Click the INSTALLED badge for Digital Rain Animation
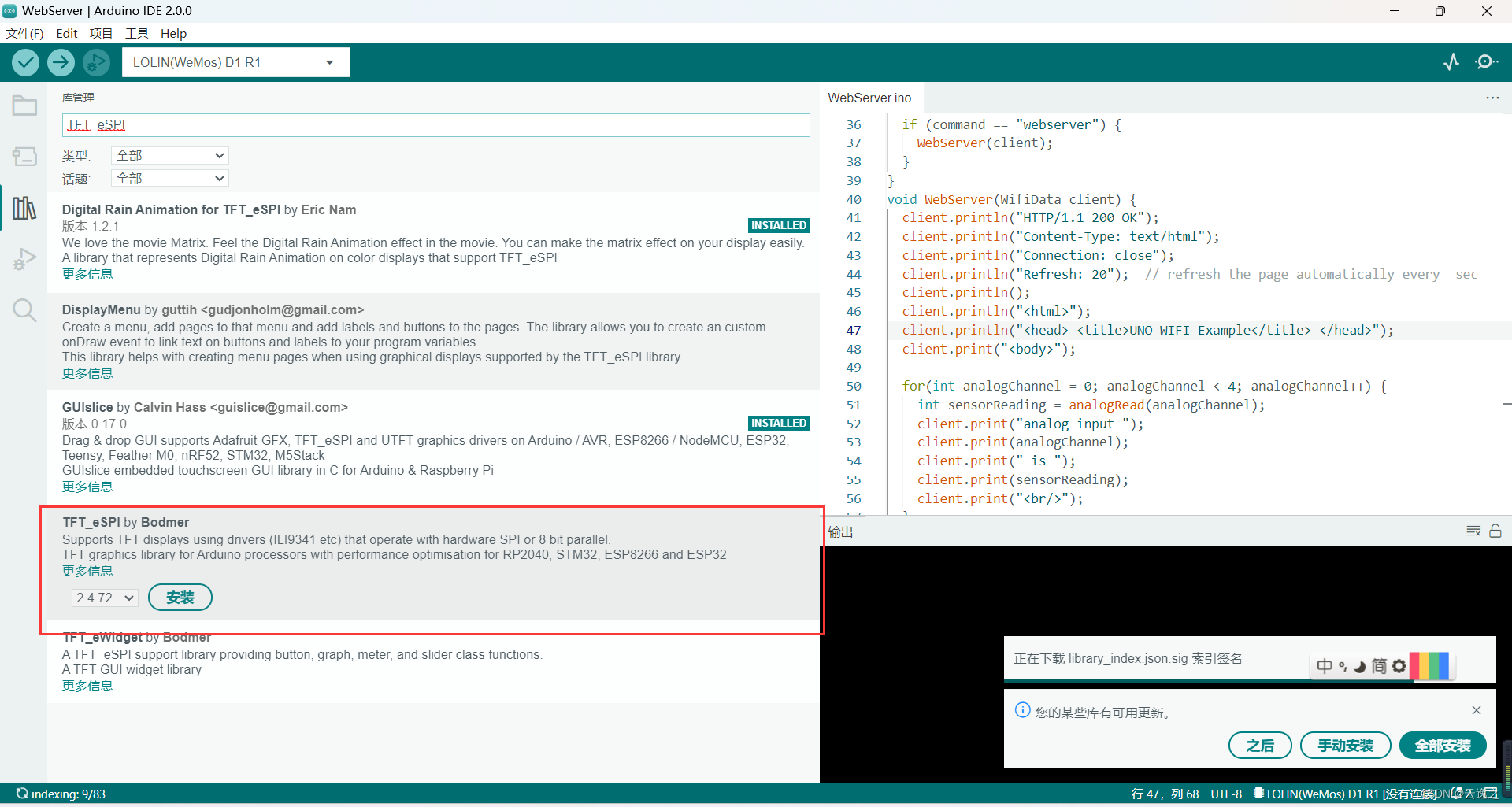 click(x=779, y=225)
